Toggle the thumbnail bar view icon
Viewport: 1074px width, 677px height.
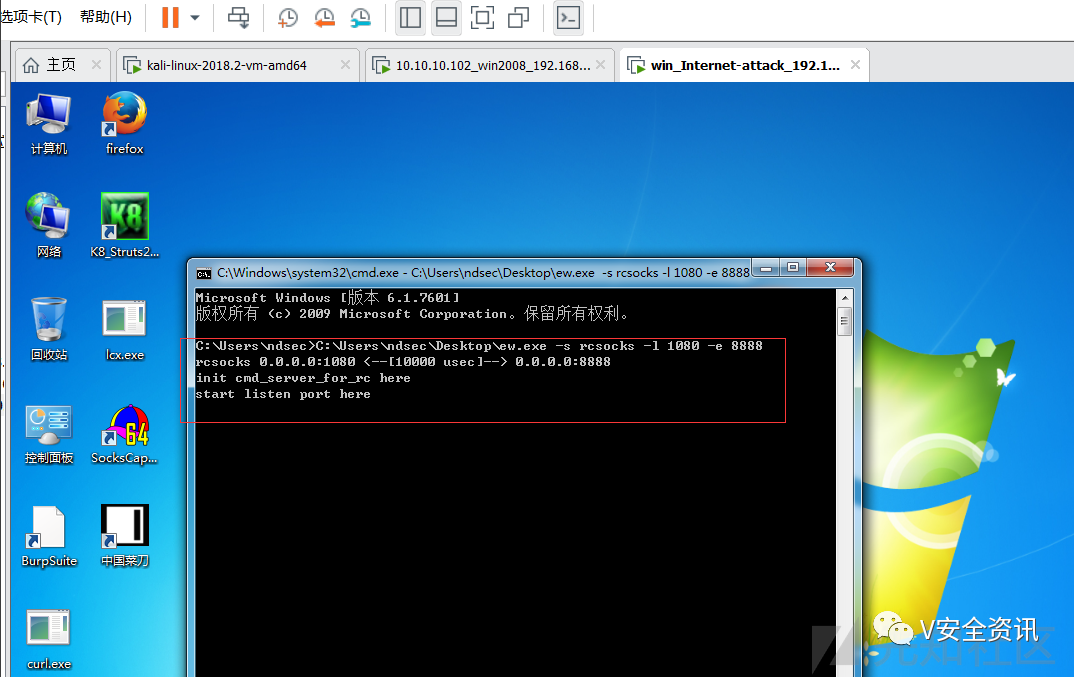coord(446,18)
